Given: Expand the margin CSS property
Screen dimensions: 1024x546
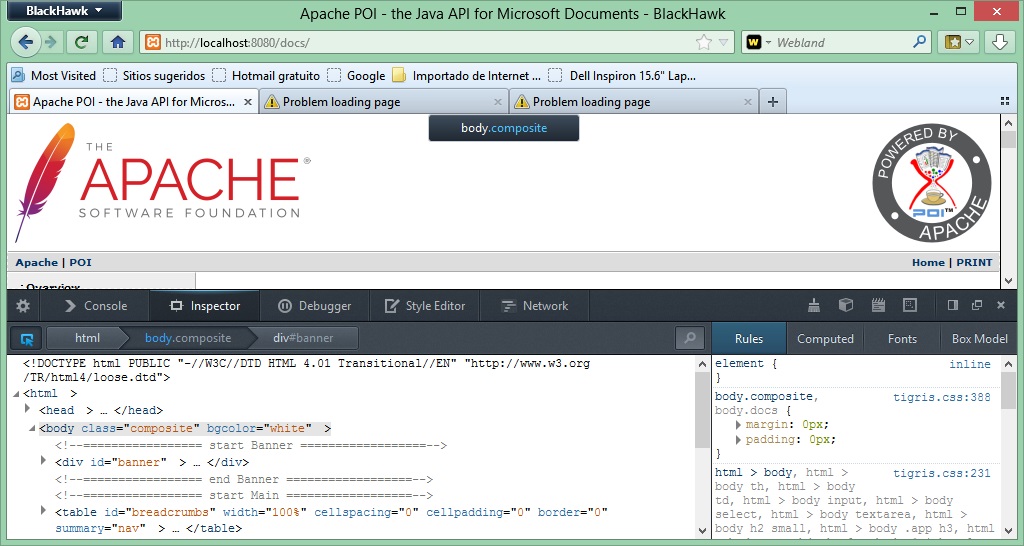Looking at the screenshot, I should click(738, 425).
